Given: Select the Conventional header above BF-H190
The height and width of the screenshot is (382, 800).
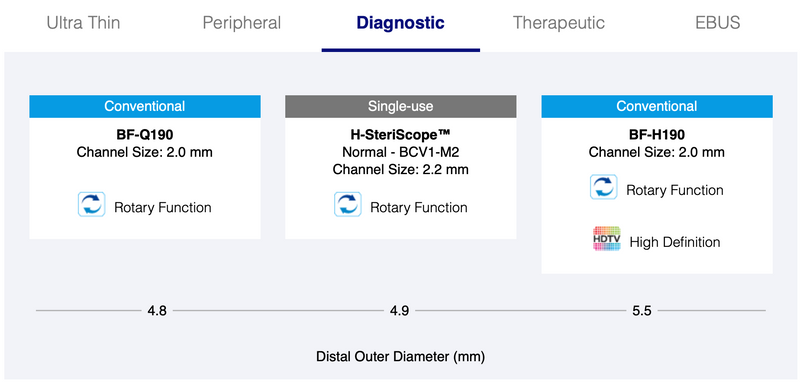Looking at the screenshot, I should [x=657, y=106].
